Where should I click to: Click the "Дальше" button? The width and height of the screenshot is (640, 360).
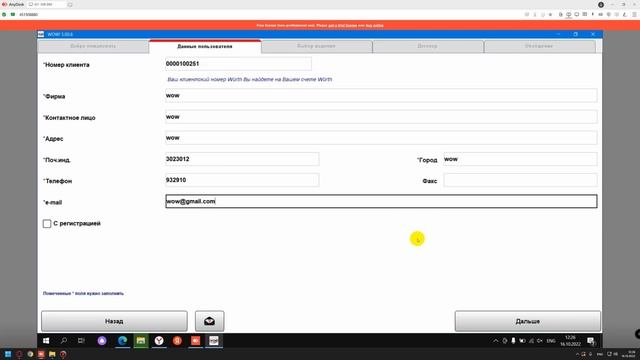point(528,321)
